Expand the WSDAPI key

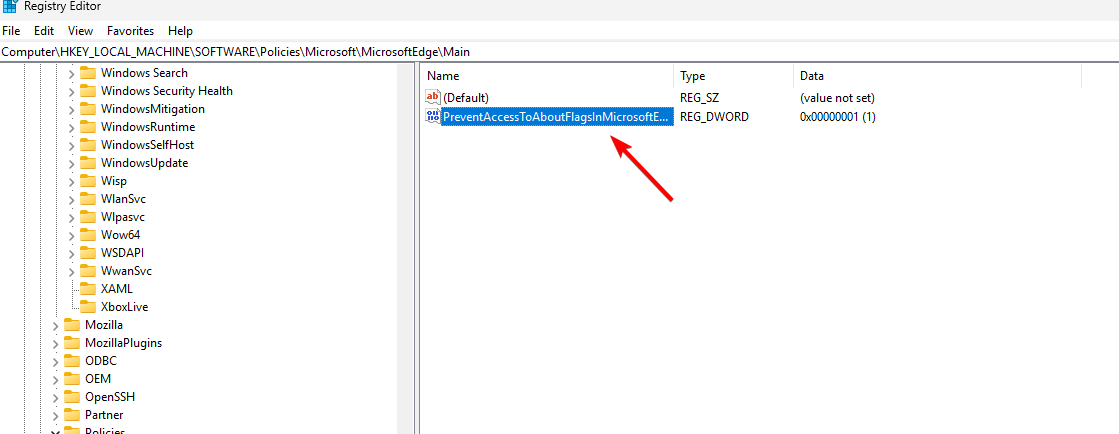point(71,253)
